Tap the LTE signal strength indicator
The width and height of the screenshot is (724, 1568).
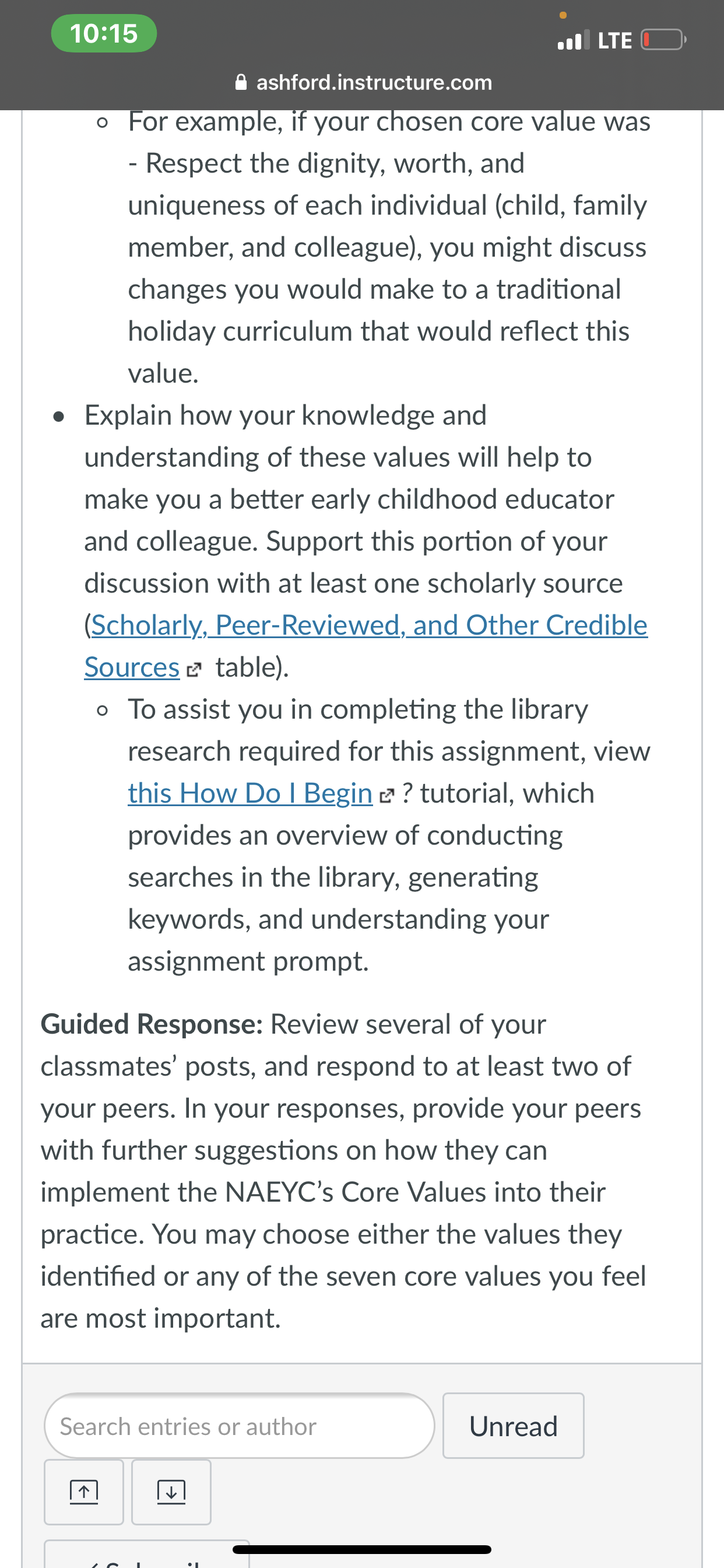(x=573, y=40)
